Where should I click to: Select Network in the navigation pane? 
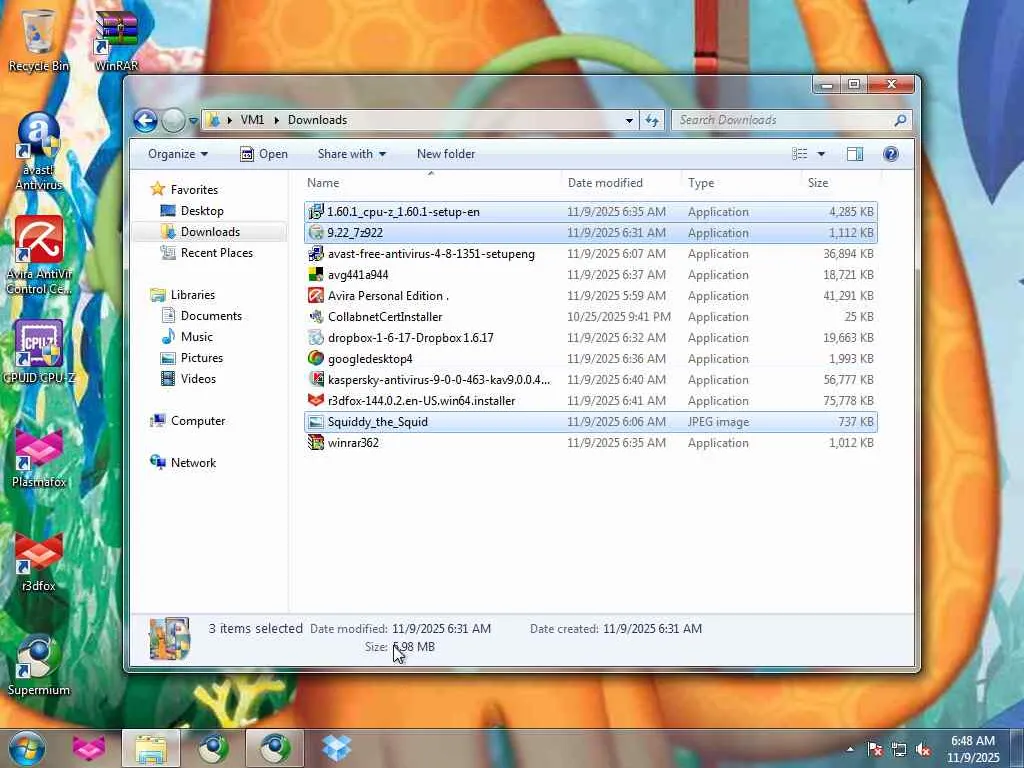(x=193, y=462)
